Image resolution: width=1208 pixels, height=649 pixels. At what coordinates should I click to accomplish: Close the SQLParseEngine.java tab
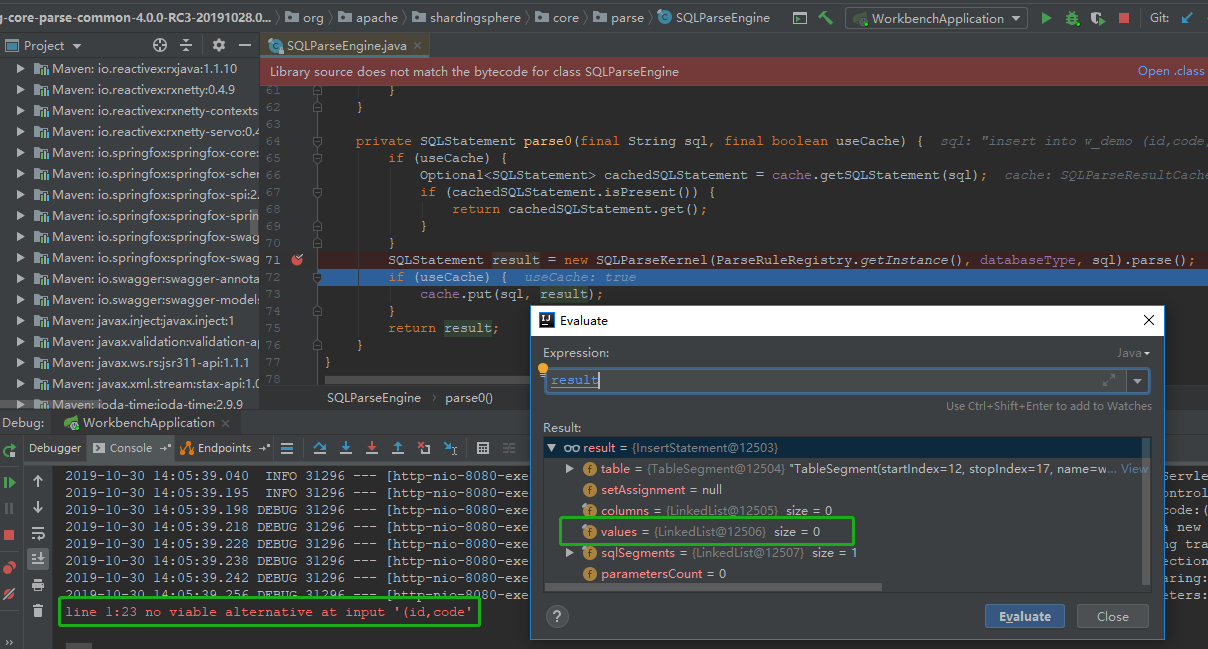tap(418, 46)
